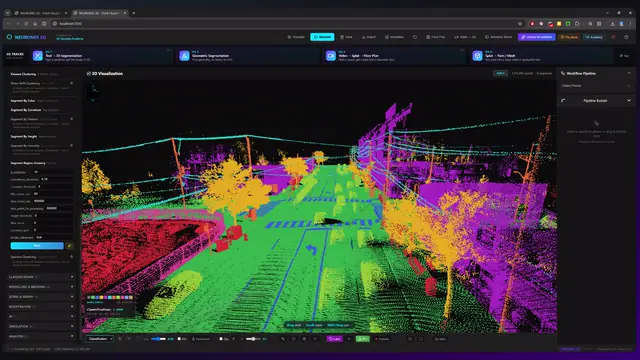
Task: Click the k_neighbors input field
Action: pos(53,172)
